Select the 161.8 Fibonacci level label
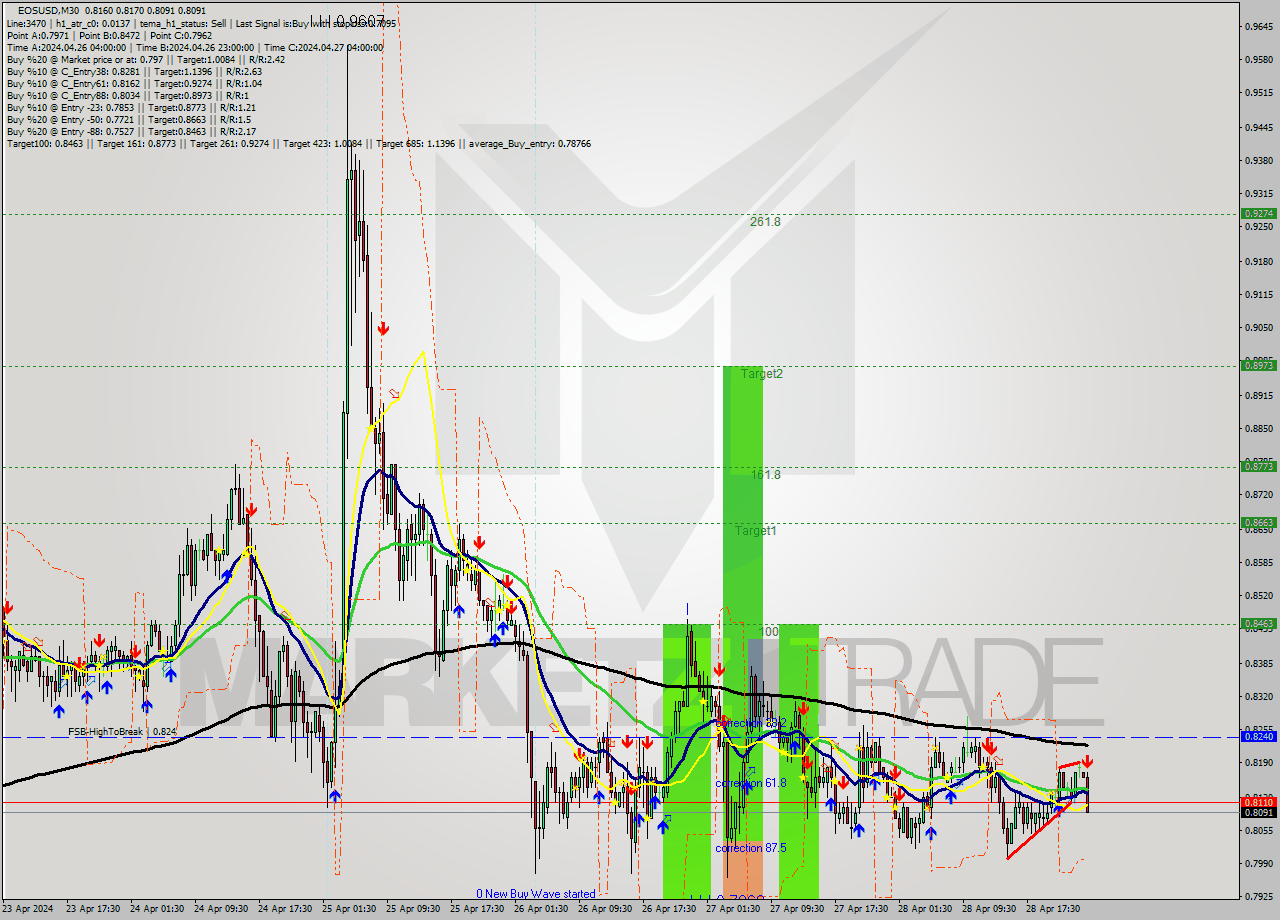Viewport: 1280px width, 920px height. [765, 474]
